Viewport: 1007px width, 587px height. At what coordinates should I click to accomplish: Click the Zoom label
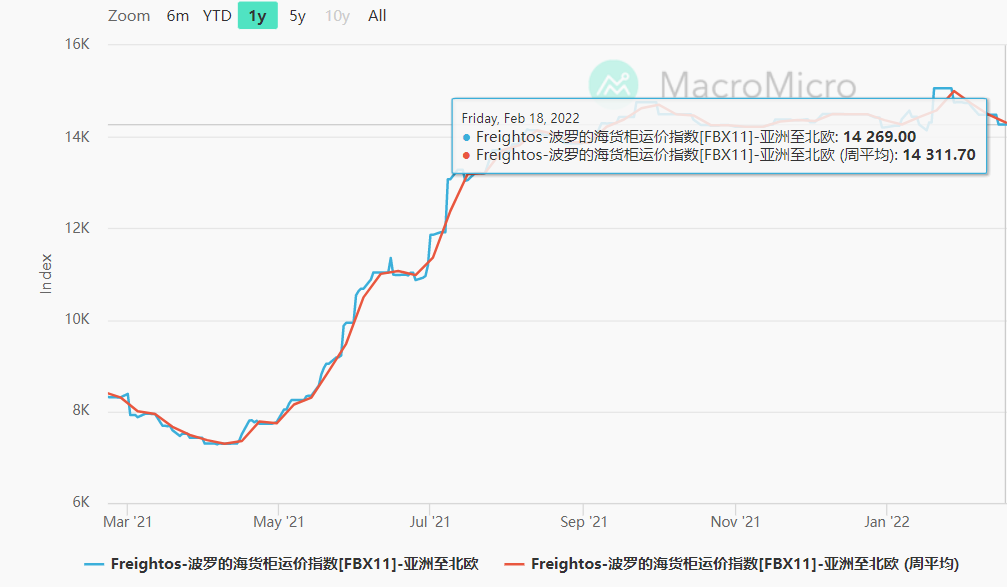(128, 16)
